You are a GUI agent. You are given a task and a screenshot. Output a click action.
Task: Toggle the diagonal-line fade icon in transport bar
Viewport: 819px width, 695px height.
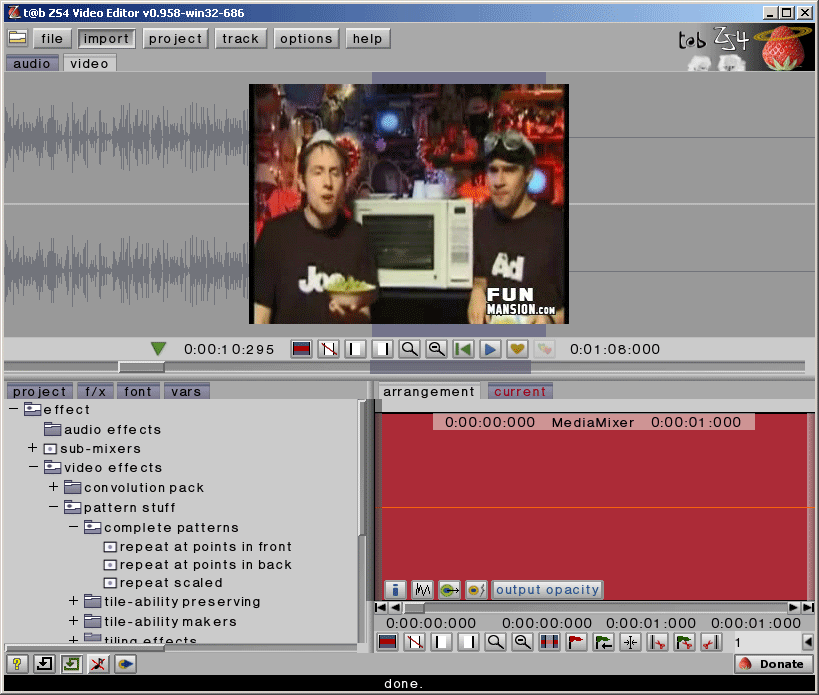point(327,349)
